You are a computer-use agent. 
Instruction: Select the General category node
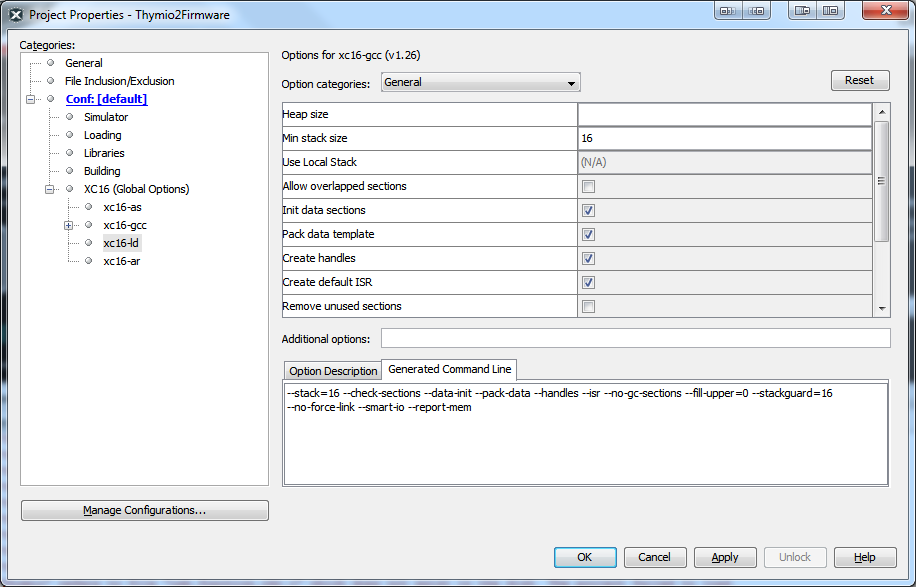pos(84,63)
